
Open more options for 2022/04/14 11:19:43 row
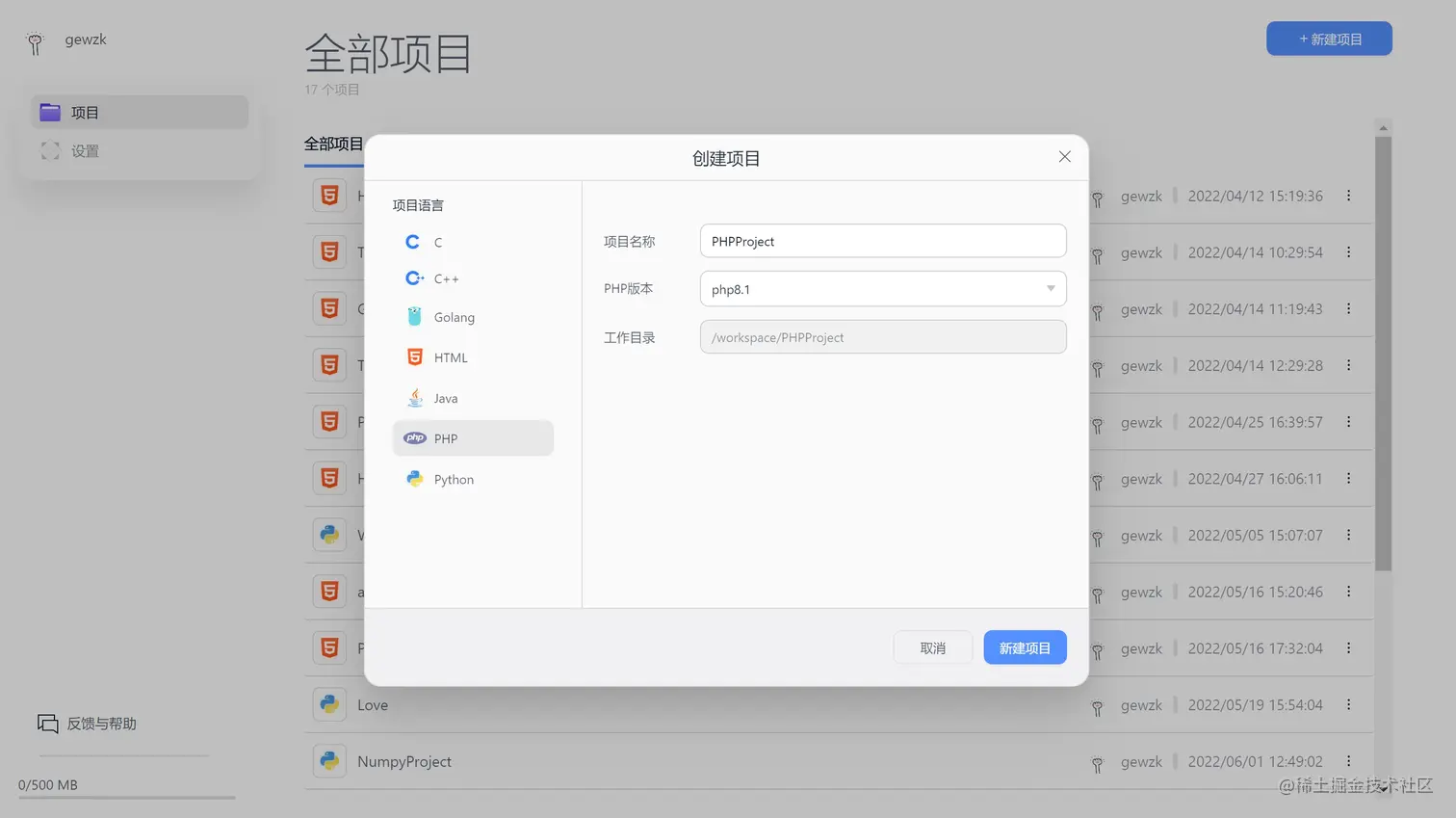click(x=1348, y=309)
